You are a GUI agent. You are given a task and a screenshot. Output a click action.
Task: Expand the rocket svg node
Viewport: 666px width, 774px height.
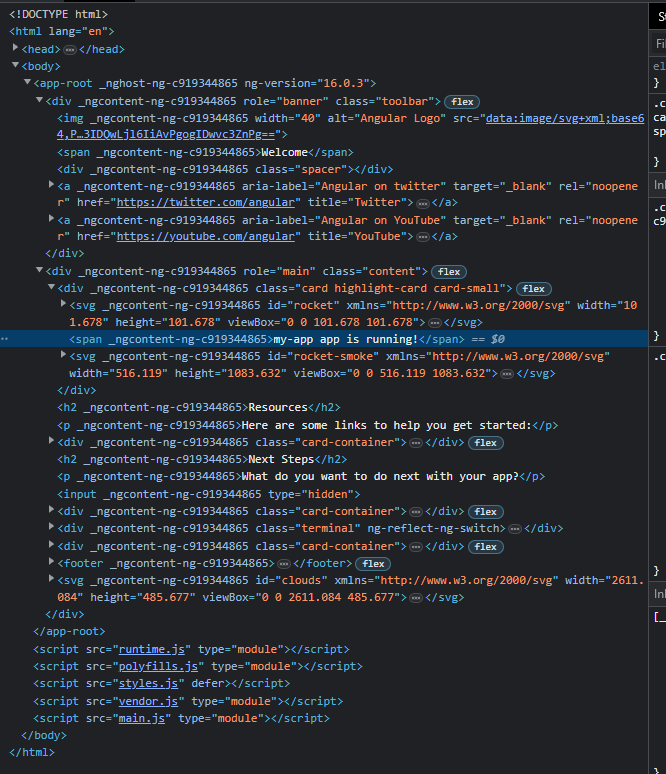click(63, 304)
